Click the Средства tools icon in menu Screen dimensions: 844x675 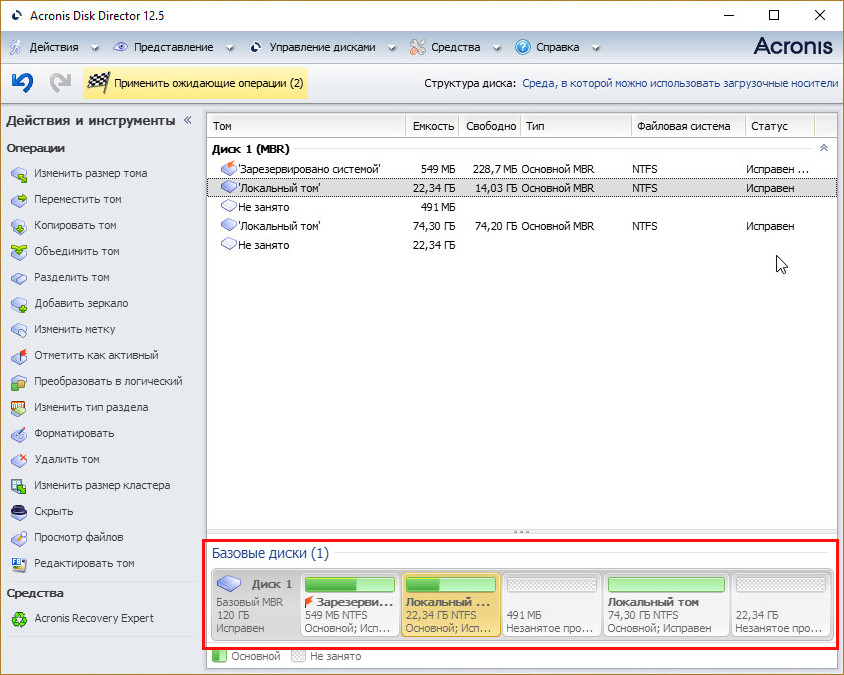[417, 47]
